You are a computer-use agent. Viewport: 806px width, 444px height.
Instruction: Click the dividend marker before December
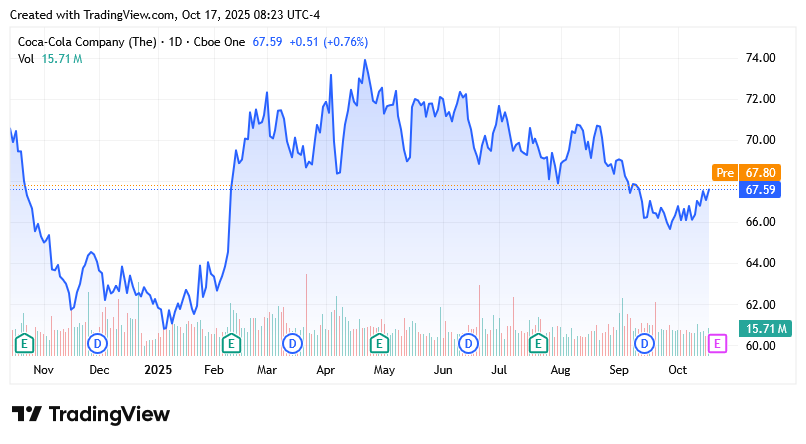(x=98, y=343)
